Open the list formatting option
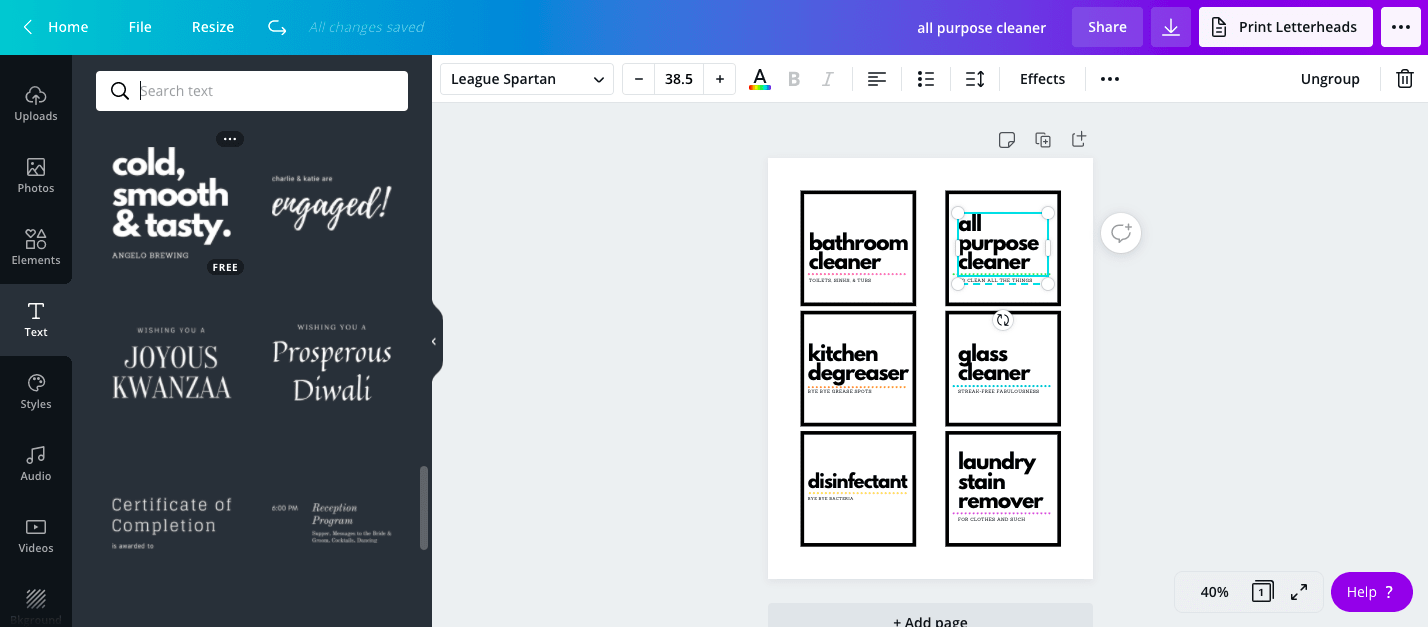This screenshot has width=1428, height=627. pos(926,79)
